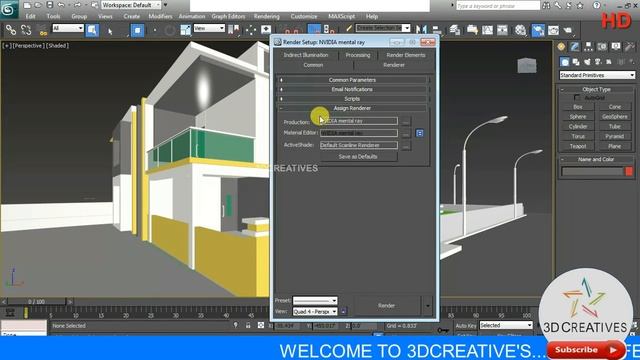Click the binoculars search icon
The width and height of the screenshot is (640, 360).
click(546, 5)
